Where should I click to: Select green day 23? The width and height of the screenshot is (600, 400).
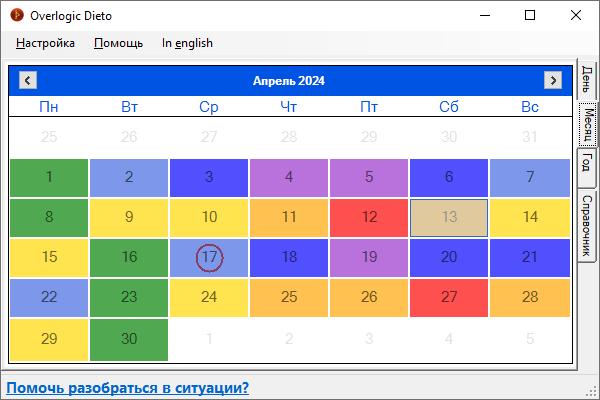tap(129, 298)
